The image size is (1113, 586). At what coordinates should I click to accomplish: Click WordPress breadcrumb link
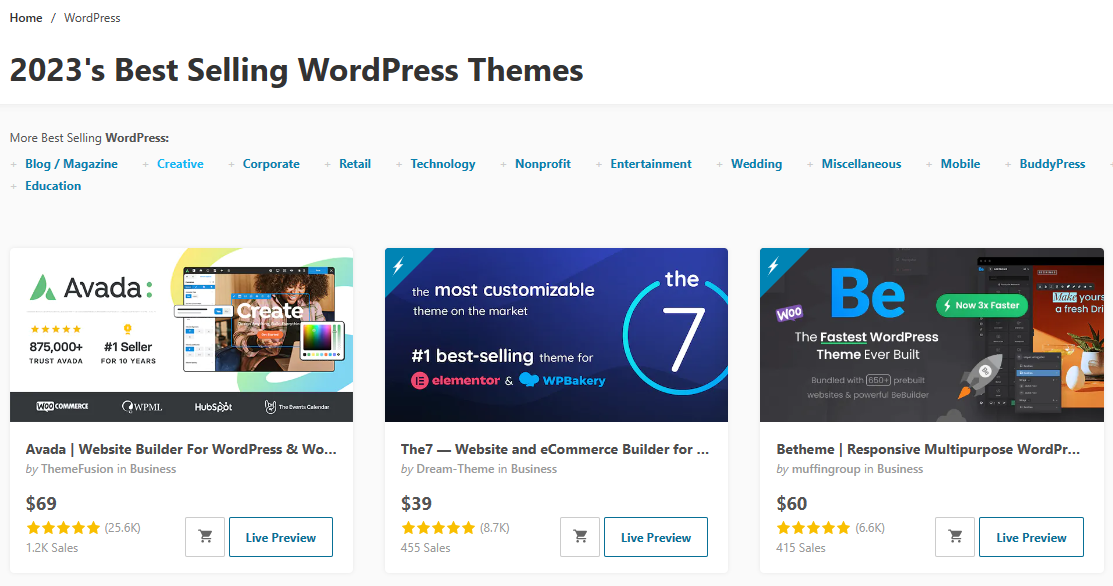point(92,18)
